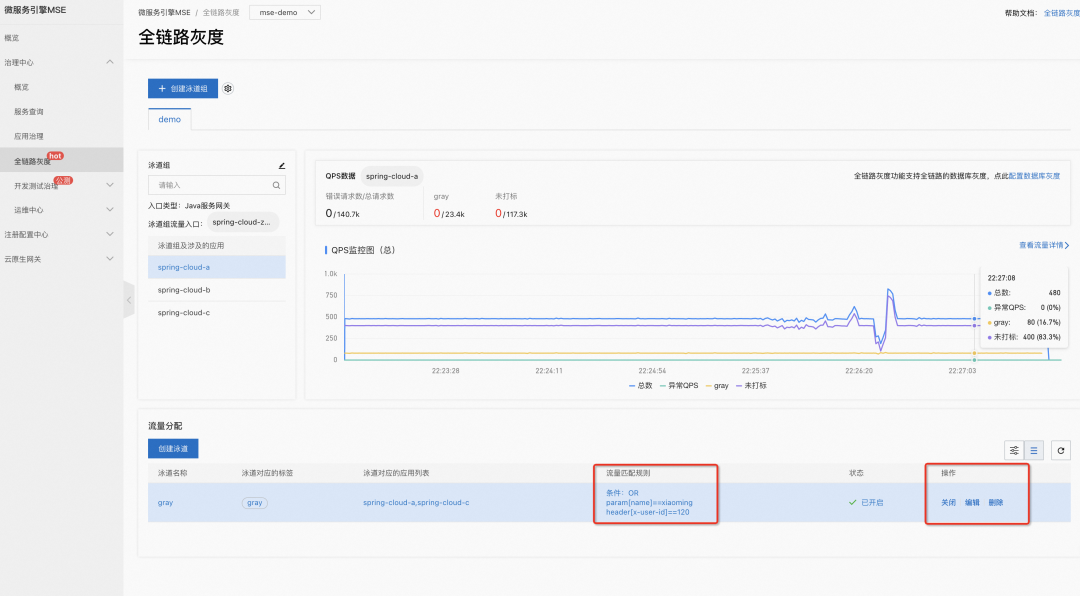1080x596 pixels.
Task: Toggle the 未打标 legend item
Action: [x=751, y=386]
